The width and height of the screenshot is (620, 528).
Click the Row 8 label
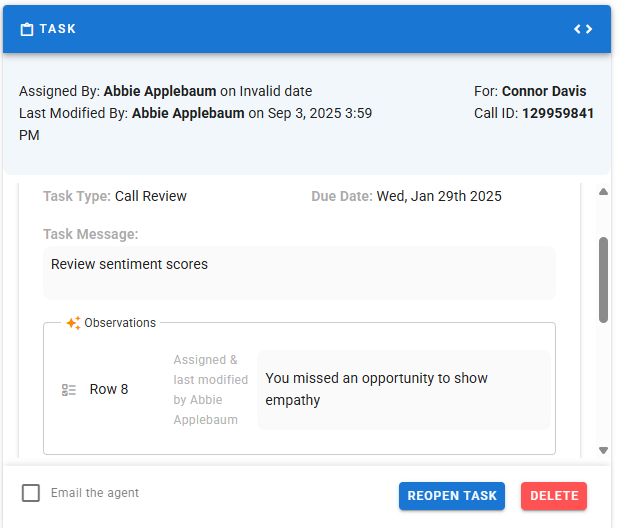109,389
